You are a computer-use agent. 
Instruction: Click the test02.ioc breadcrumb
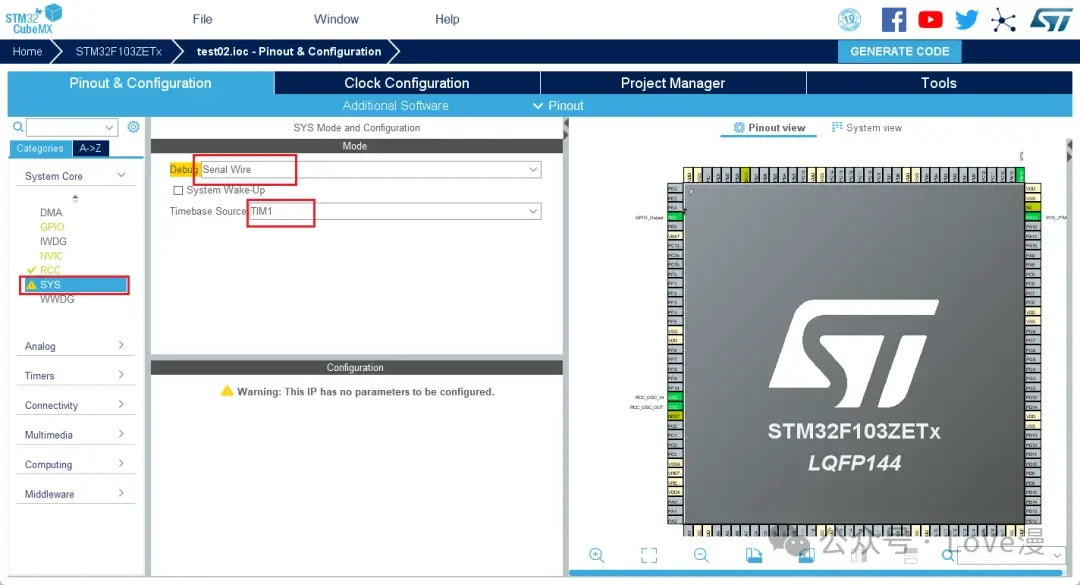pos(289,52)
